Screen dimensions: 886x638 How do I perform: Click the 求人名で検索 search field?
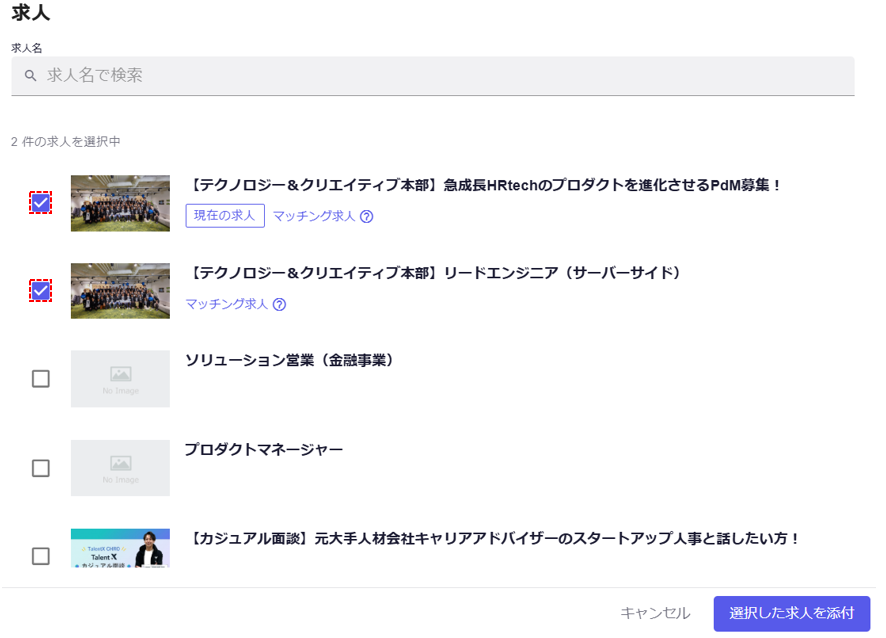(440, 76)
